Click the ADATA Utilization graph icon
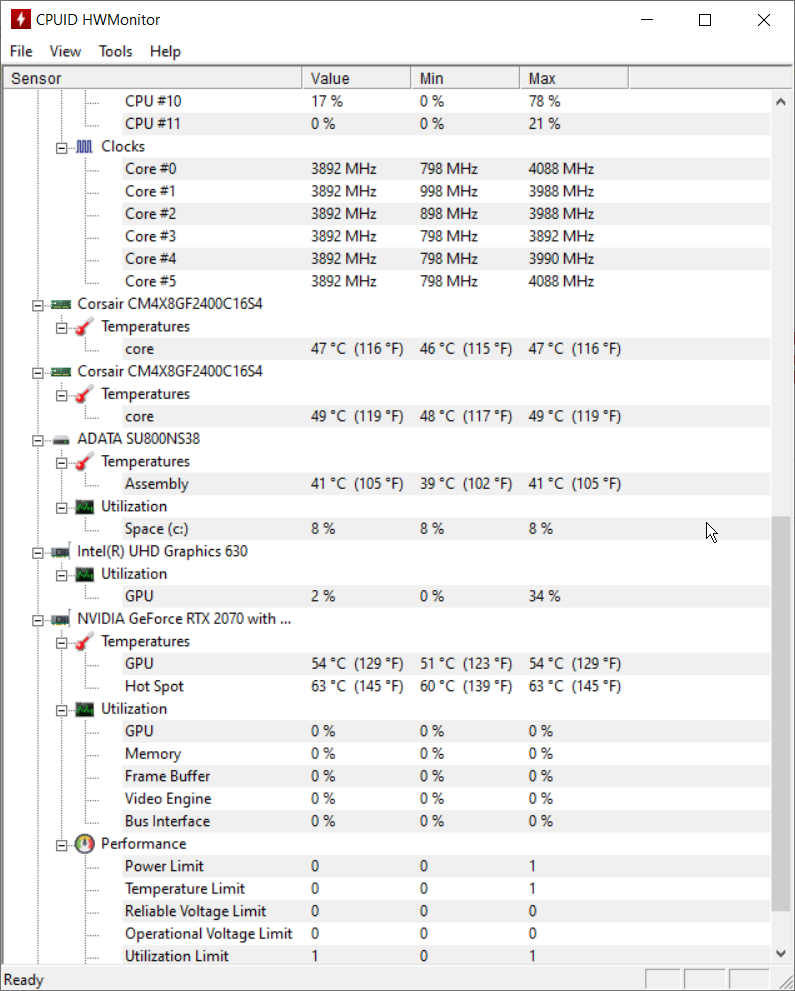 click(85, 507)
